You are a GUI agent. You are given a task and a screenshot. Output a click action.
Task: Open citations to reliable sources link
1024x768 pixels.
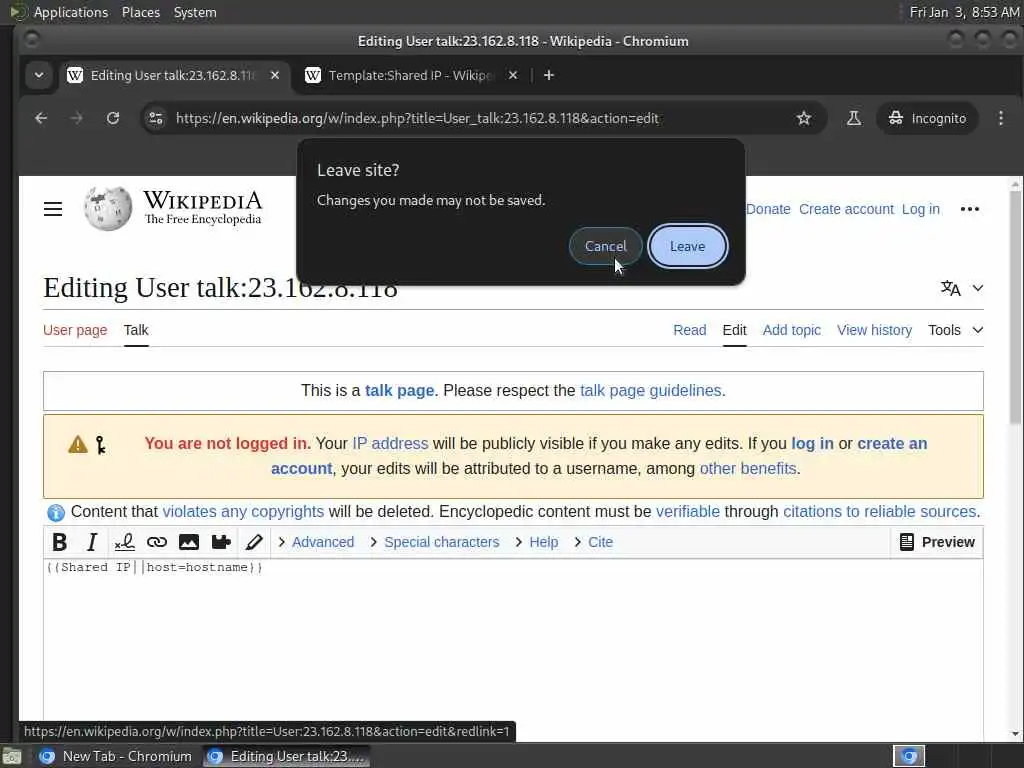point(880,511)
